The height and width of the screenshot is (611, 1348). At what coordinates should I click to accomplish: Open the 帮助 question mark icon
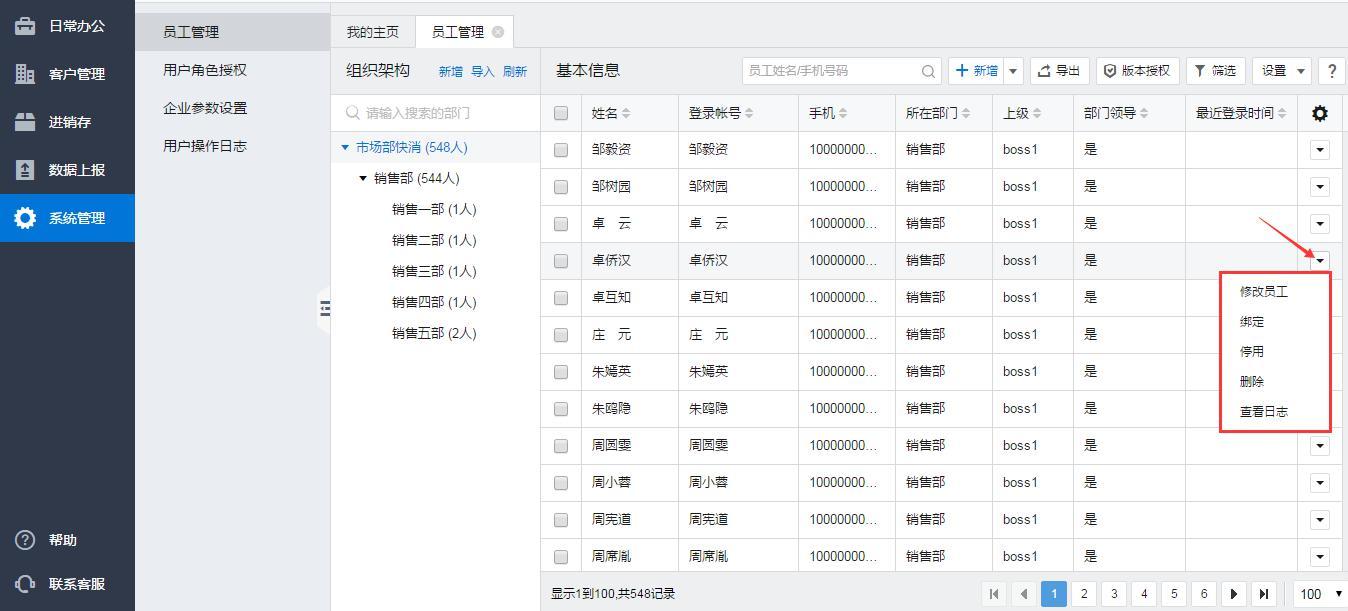[25, 540]
